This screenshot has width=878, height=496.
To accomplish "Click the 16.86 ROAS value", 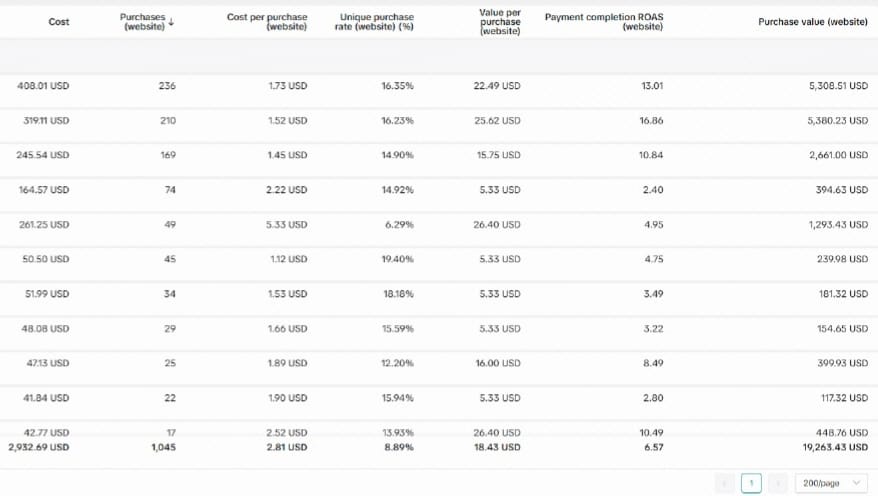I will (x=651, y=121).
